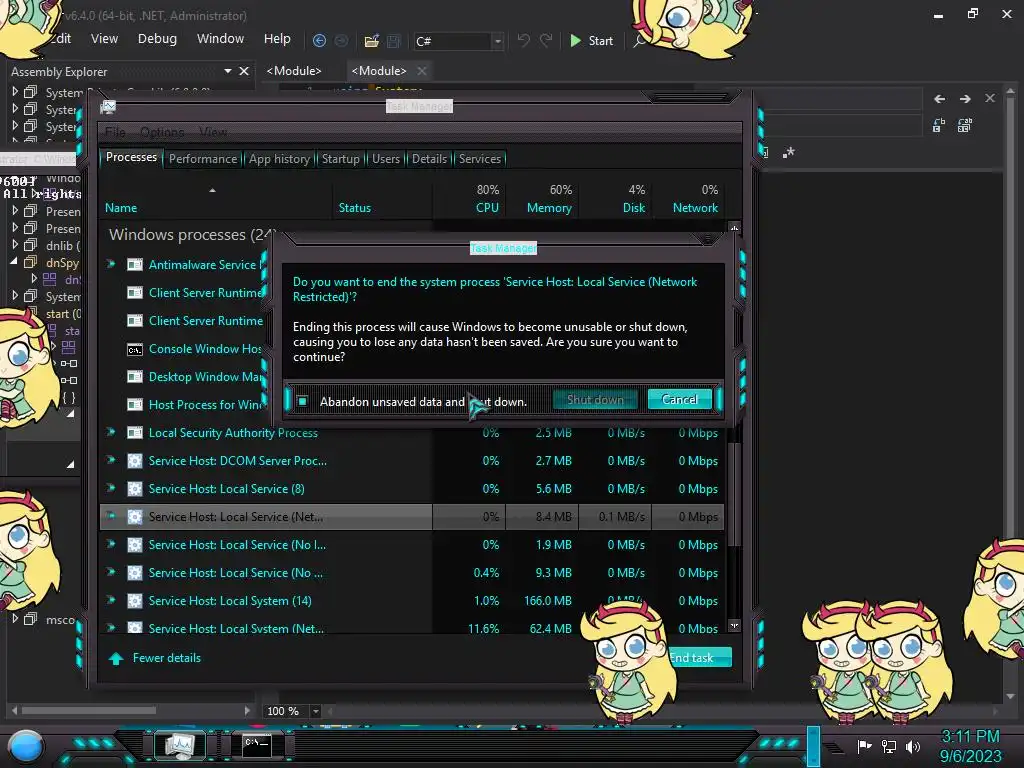Image resolution: width=1024 pixels, height=768 pixels.
Task: Expand Antimalware Service process row
Action: click(x=111, y=264)
